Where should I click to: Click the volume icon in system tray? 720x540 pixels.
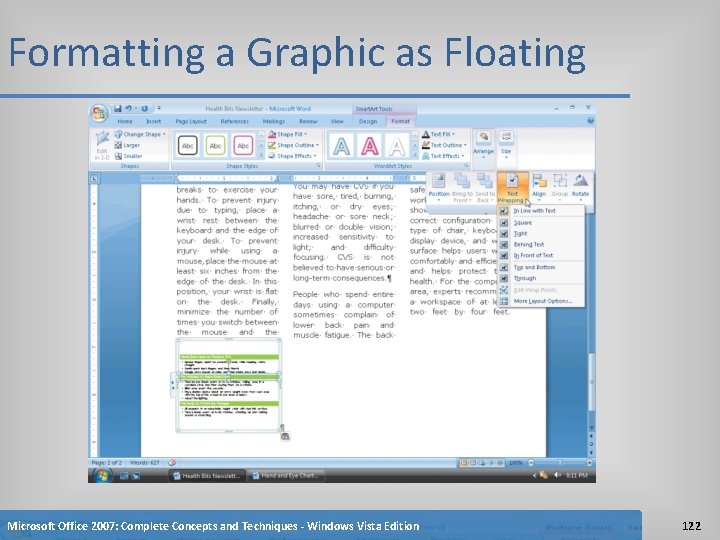557,475
